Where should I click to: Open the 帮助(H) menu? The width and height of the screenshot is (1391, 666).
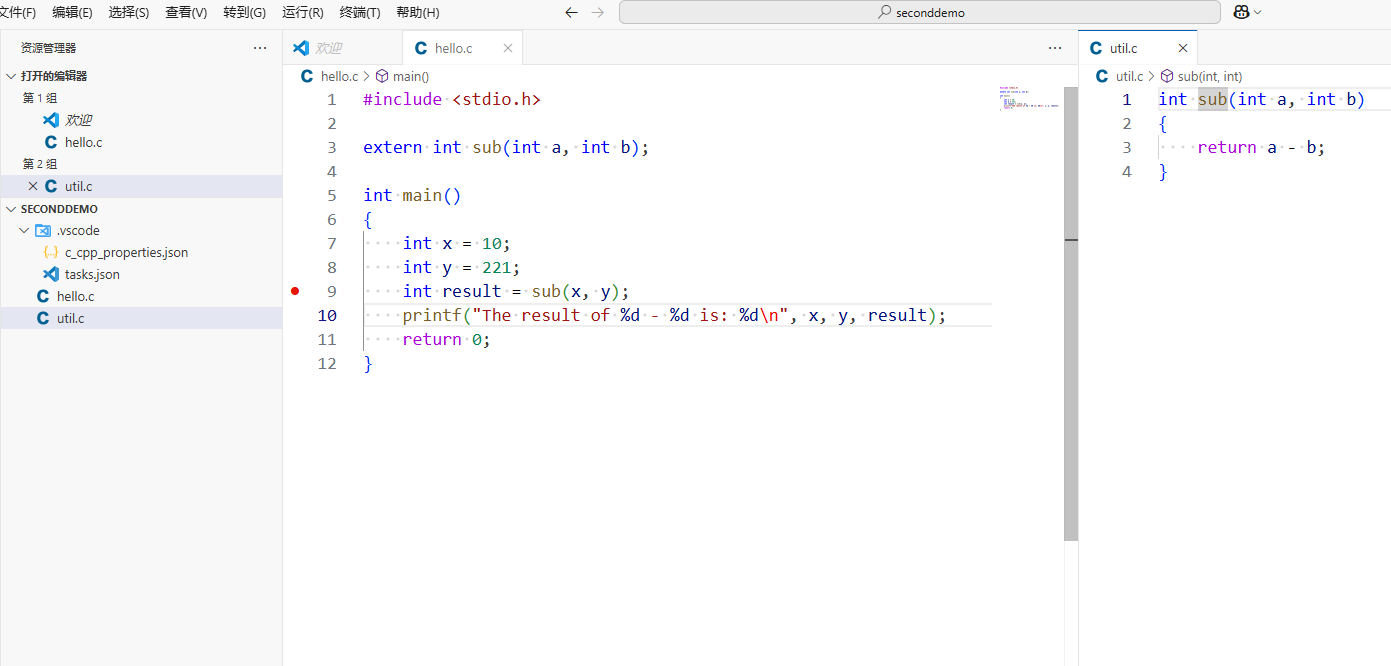tap(418, 13)
